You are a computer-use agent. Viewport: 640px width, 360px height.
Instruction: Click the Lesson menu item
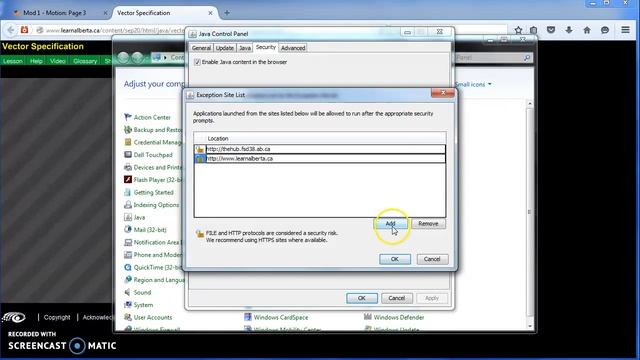(13, 61)
